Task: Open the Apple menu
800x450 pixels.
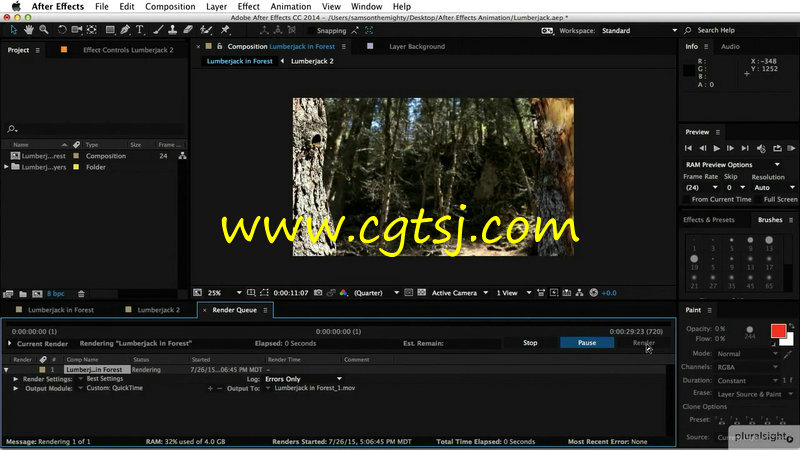Action: (16, 7)
